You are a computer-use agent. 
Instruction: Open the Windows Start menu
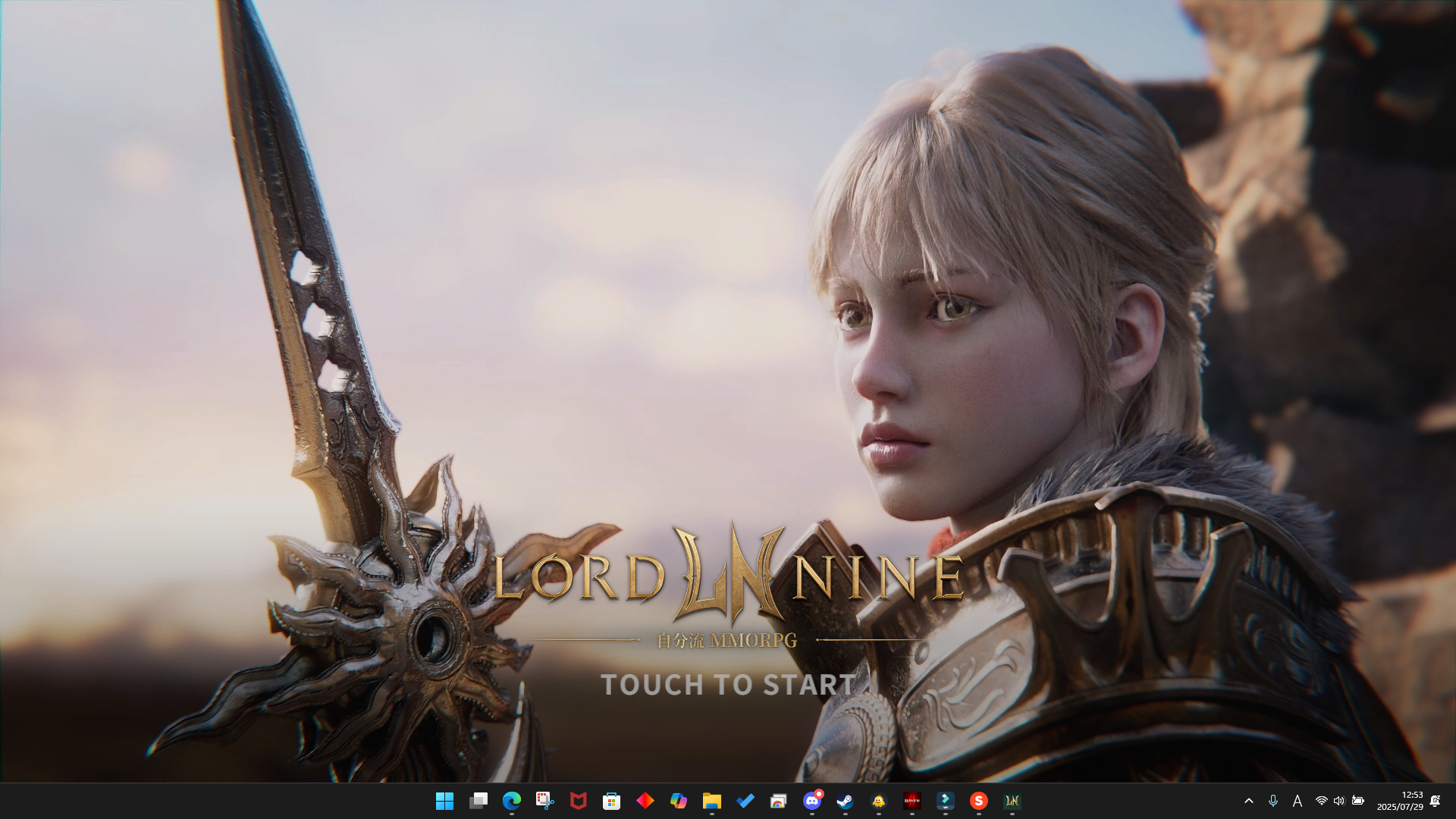pyautogui.click(x=444, y=801)
